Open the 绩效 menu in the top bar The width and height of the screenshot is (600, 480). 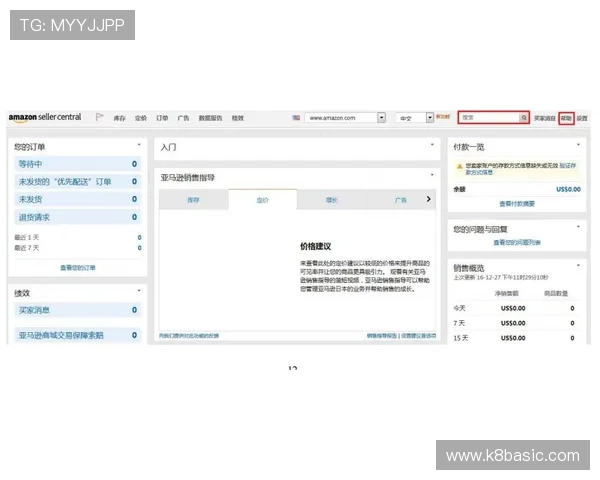click(x=238, y=118)
